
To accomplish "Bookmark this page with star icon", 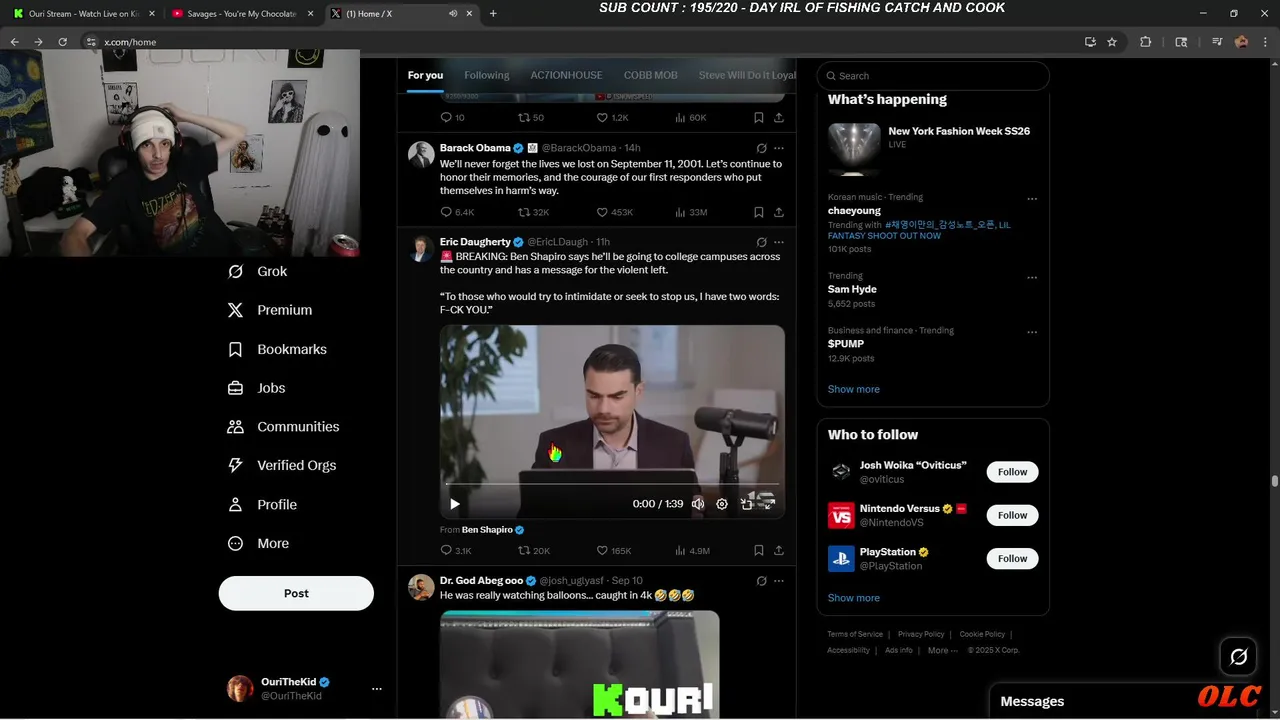I will coord(1112,42).
